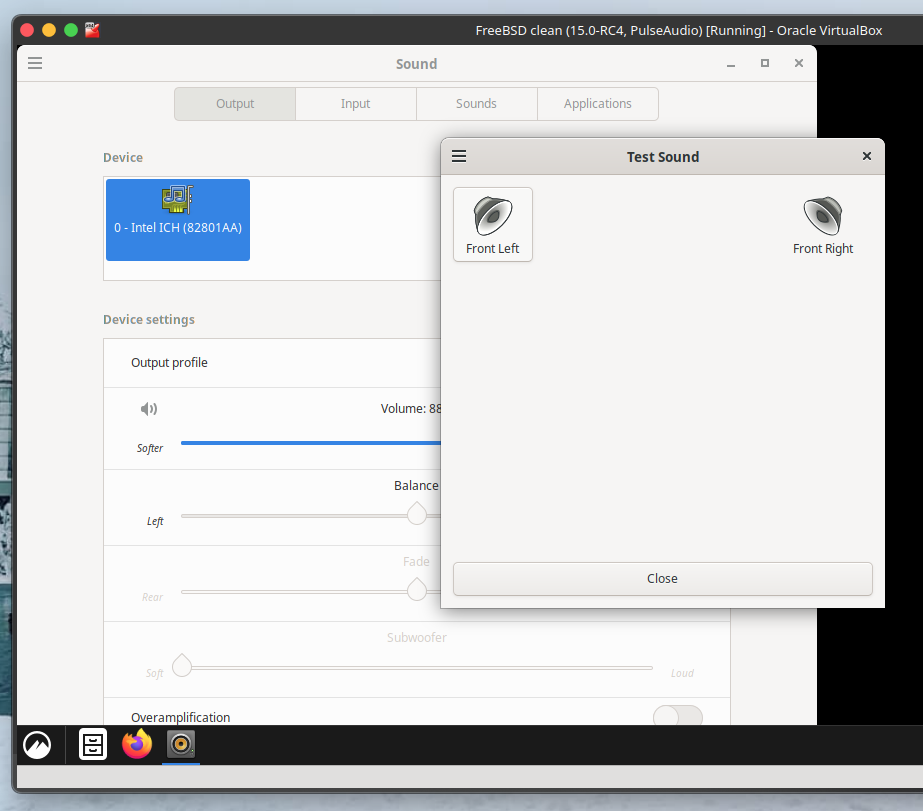Screen dimensions: 923x811
Task: Click the volume speaker mute icon
Action: click(149, 408)
